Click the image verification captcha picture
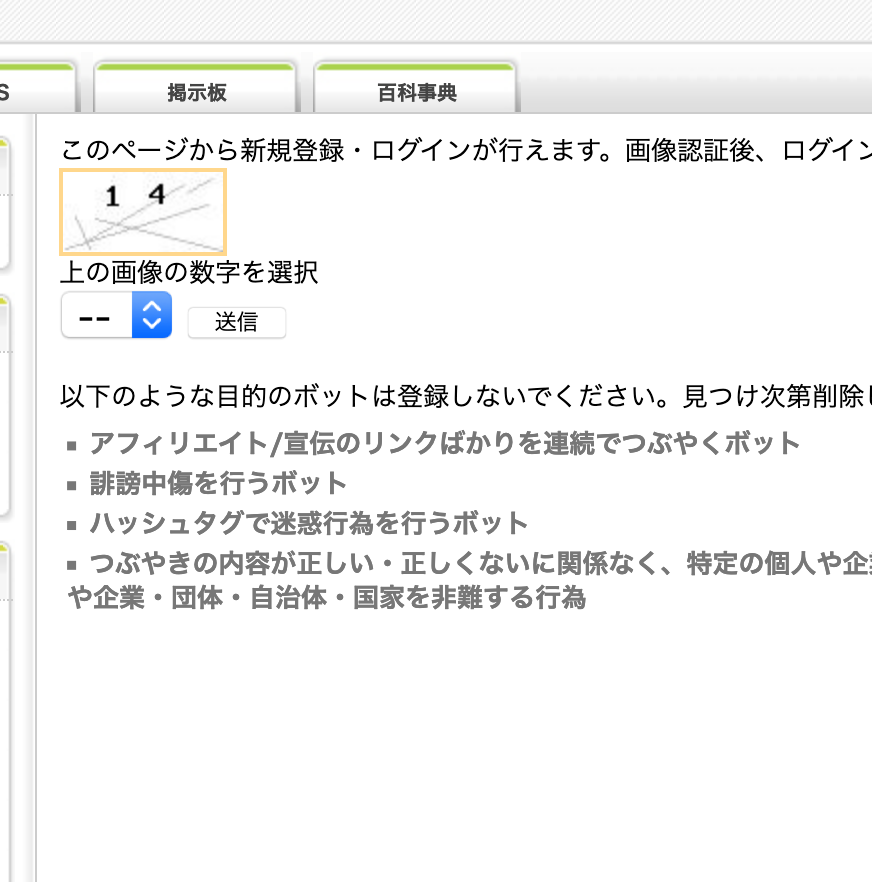The width and height of the screenshot is (872, 882). 143,211
